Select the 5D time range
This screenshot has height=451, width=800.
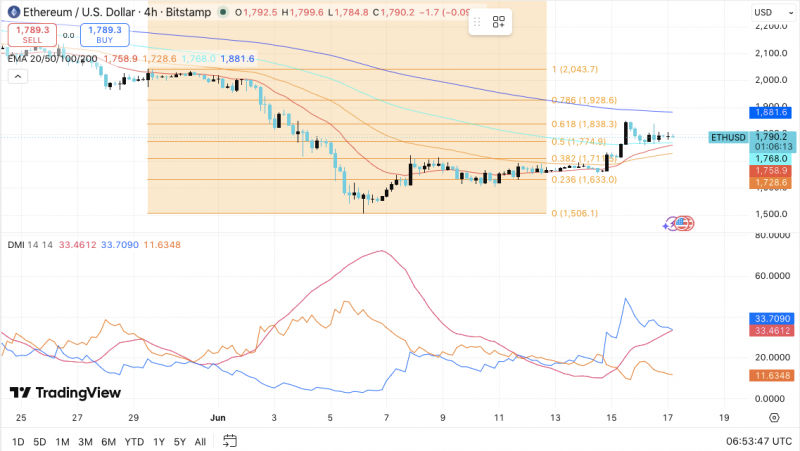(x=39, y=442)
